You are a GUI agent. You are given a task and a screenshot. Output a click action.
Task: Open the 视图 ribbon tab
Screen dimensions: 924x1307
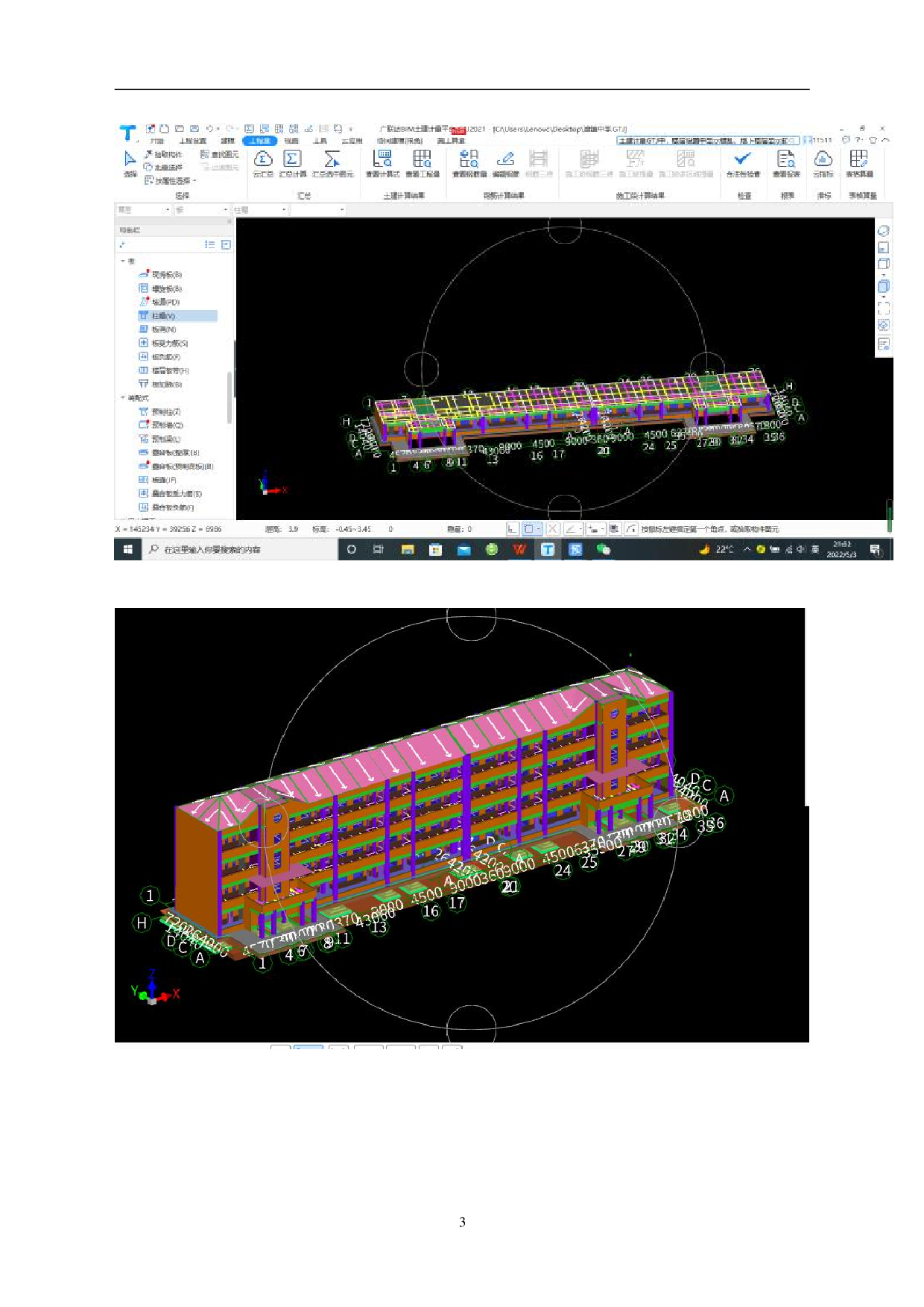(291, 141)
